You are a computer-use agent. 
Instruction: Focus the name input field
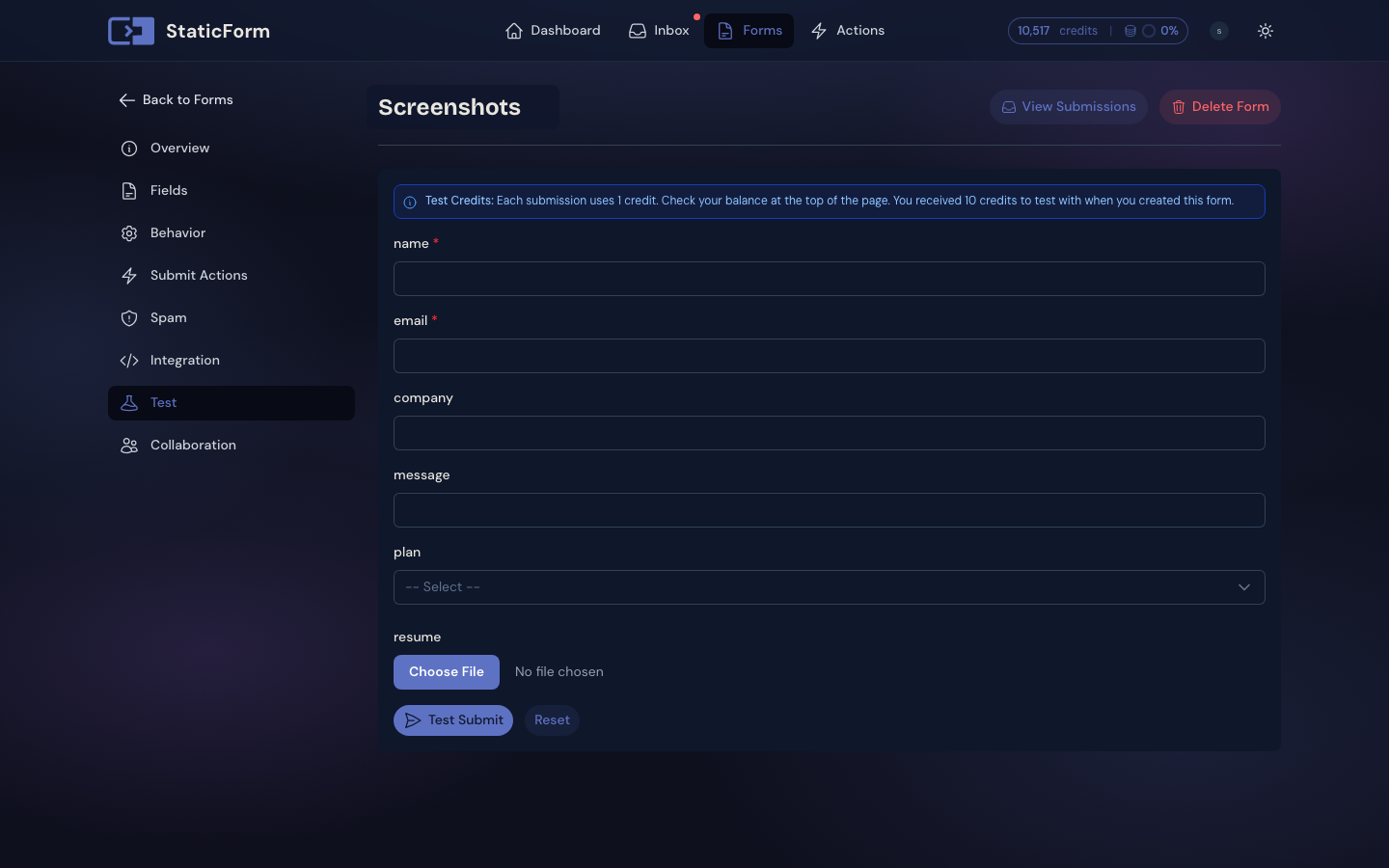pyautogui.click(x=830, y=279)
